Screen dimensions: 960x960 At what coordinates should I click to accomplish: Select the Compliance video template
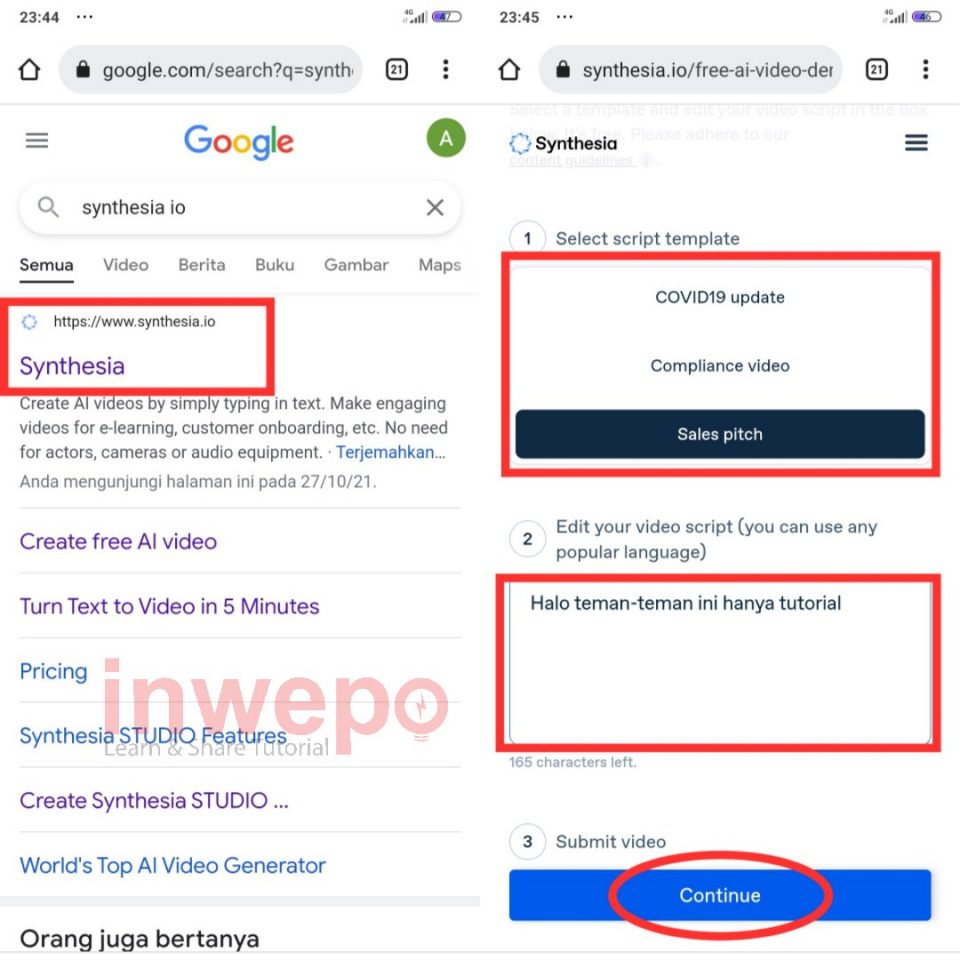(720, 366)
